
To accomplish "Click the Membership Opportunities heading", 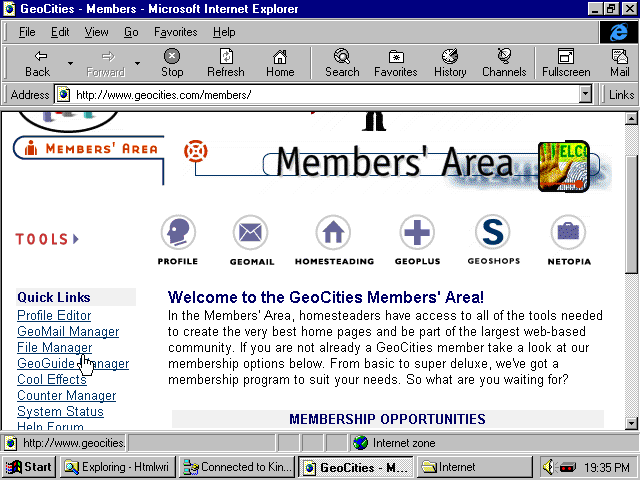I will click(387, 419).
